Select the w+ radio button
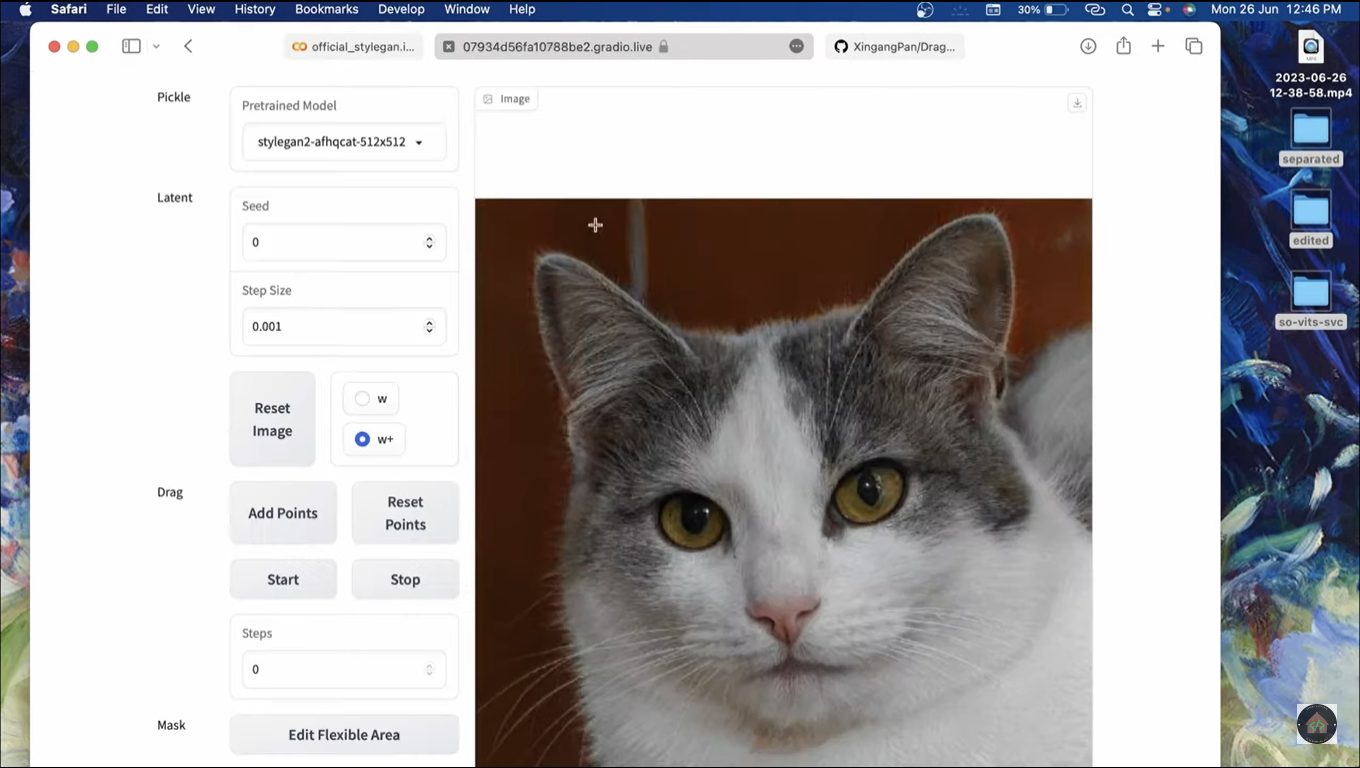Image resolution: width=1360 pixels, height=768 pixels. [x=362, y=439]
